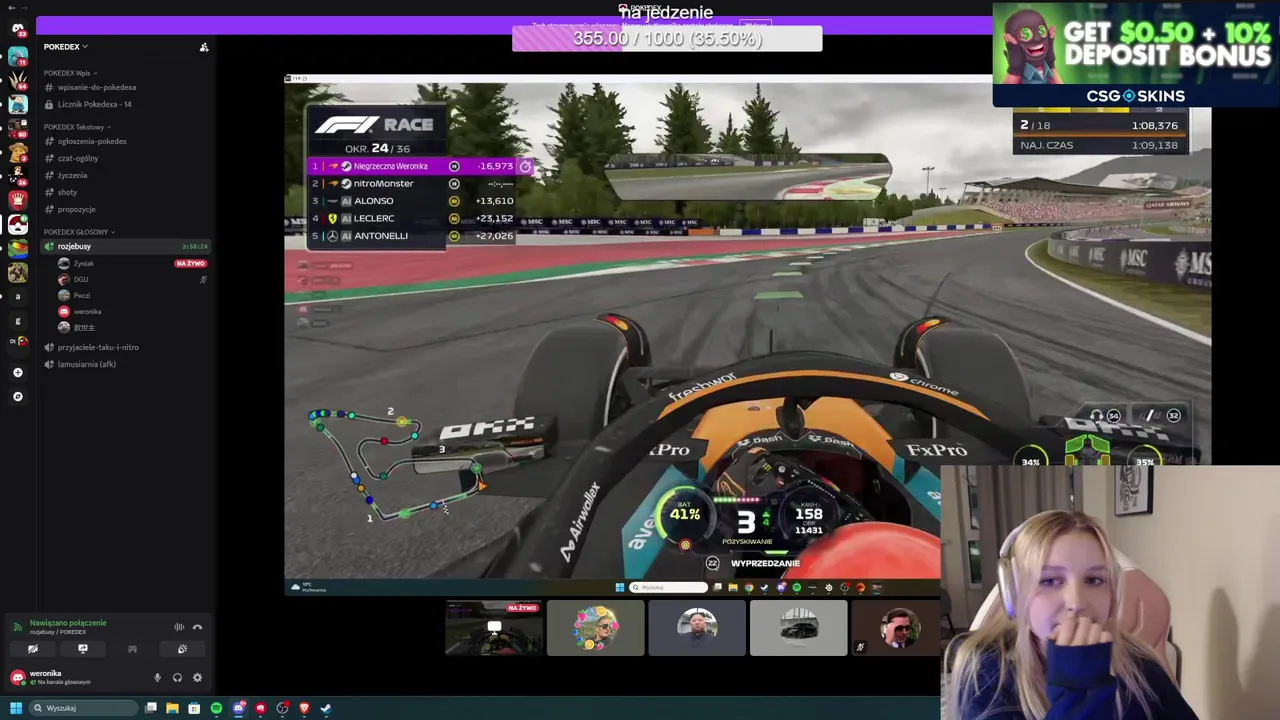Click the CSGOSKINS deposit bonus banner

coord(1136,54)
